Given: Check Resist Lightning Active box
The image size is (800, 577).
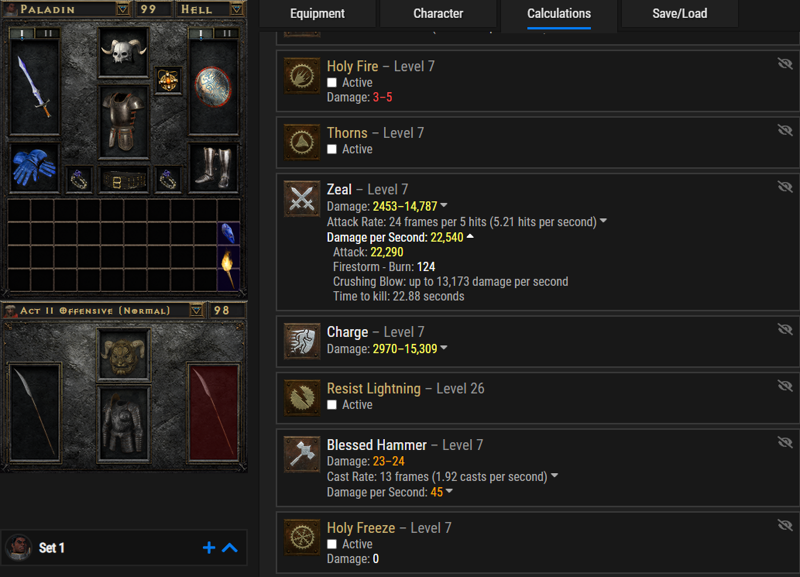Looking at the screenshot, I should pyautogui.click(x=332, y=405).
